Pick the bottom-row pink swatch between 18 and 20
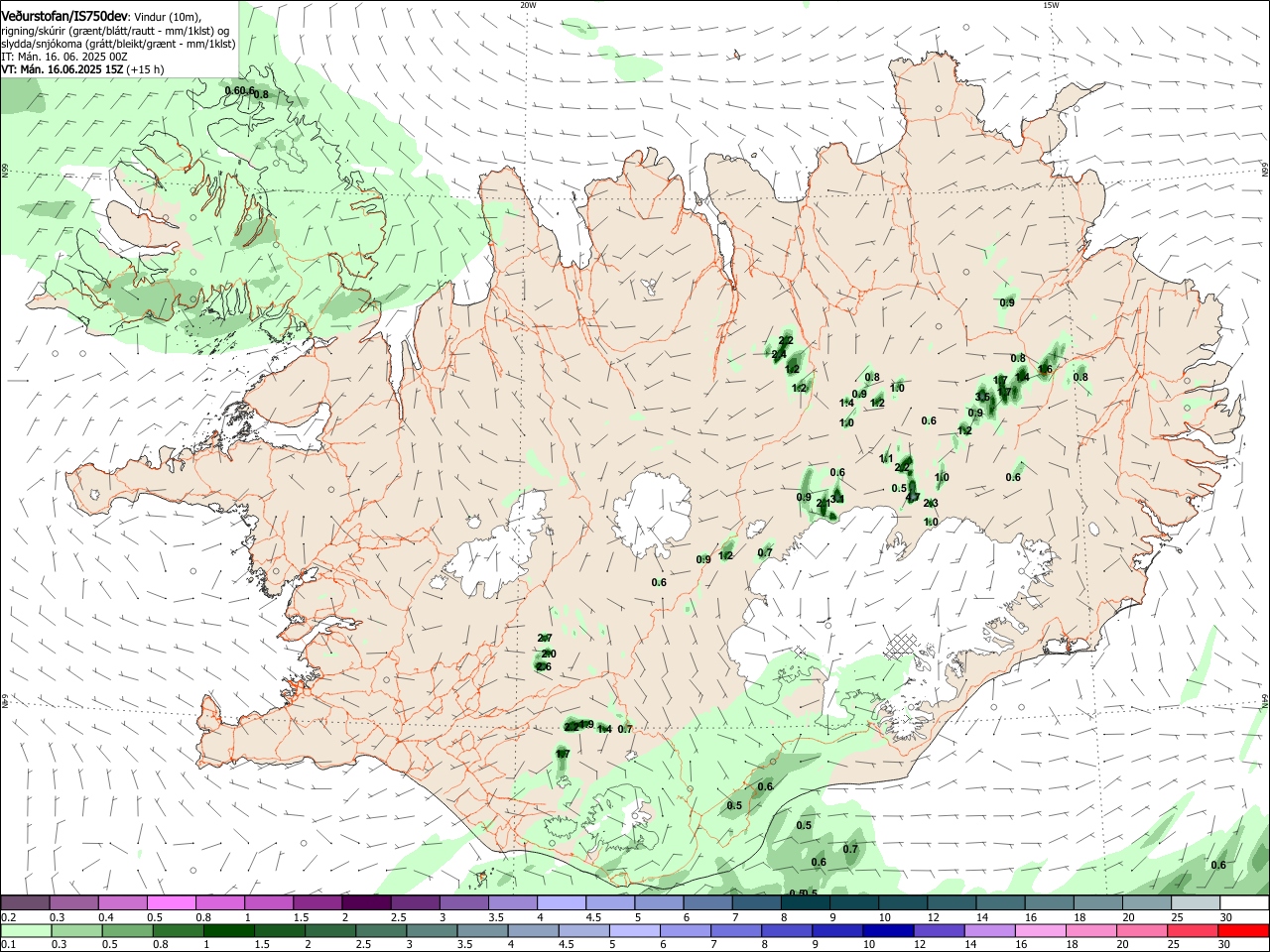This screenshot has width=1270, height=952. (1089, 931)
